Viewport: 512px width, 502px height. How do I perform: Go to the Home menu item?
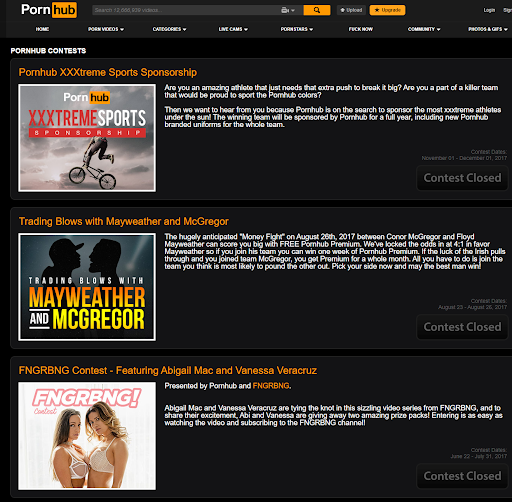pyautogui.click(x=42, y=29)
